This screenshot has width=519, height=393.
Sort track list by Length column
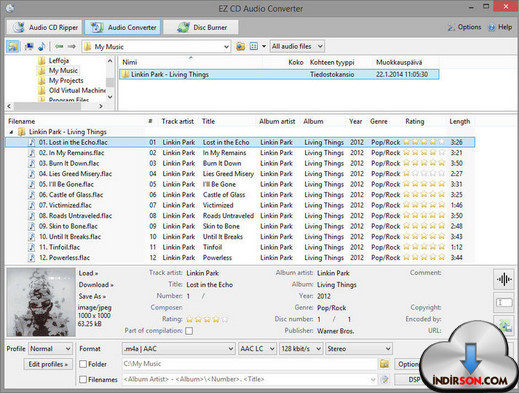tap(460, 121)
